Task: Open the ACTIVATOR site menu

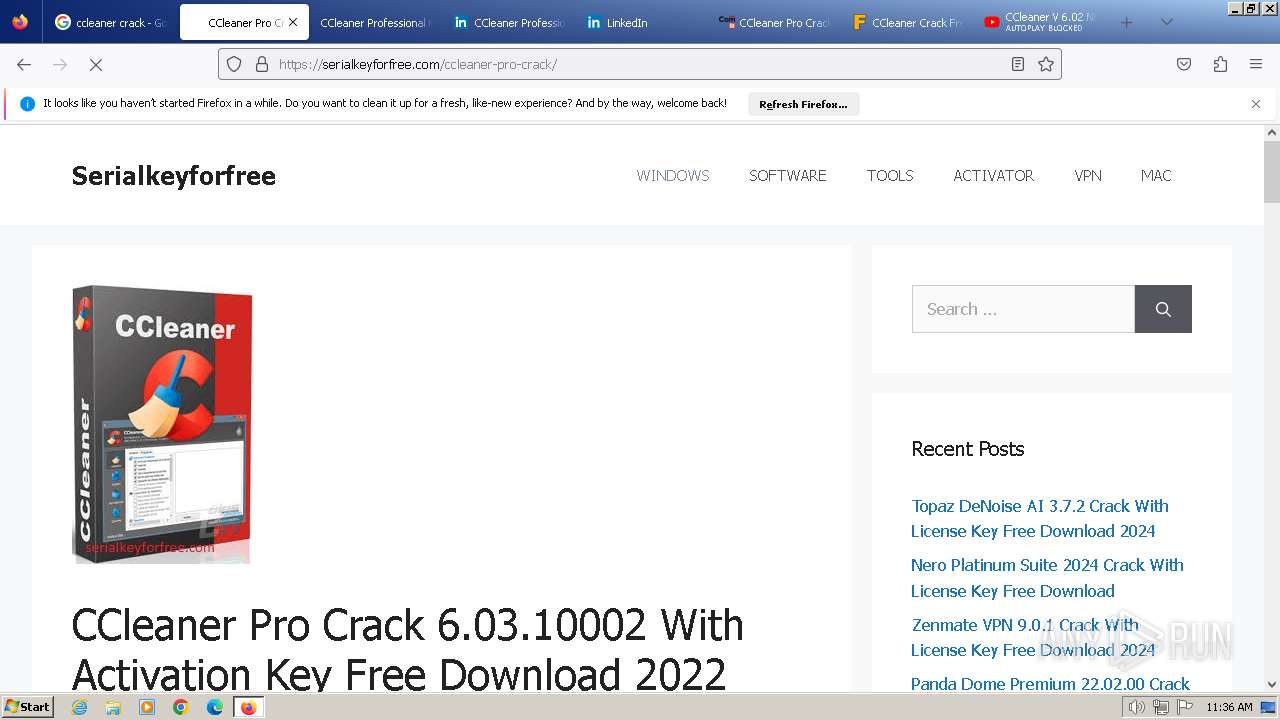Action: click(x=994, y=175)
